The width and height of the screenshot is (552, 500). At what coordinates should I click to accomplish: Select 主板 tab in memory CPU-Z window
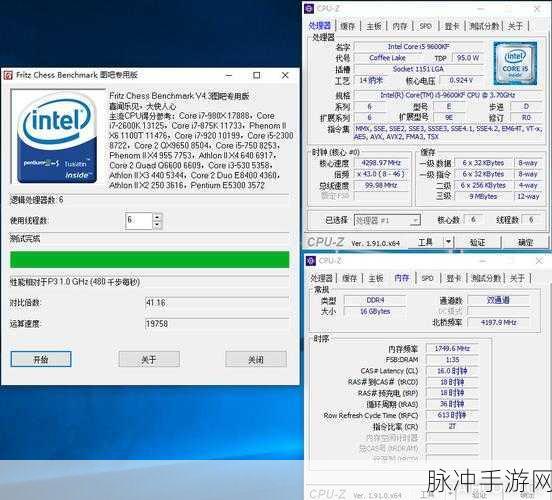376,278
